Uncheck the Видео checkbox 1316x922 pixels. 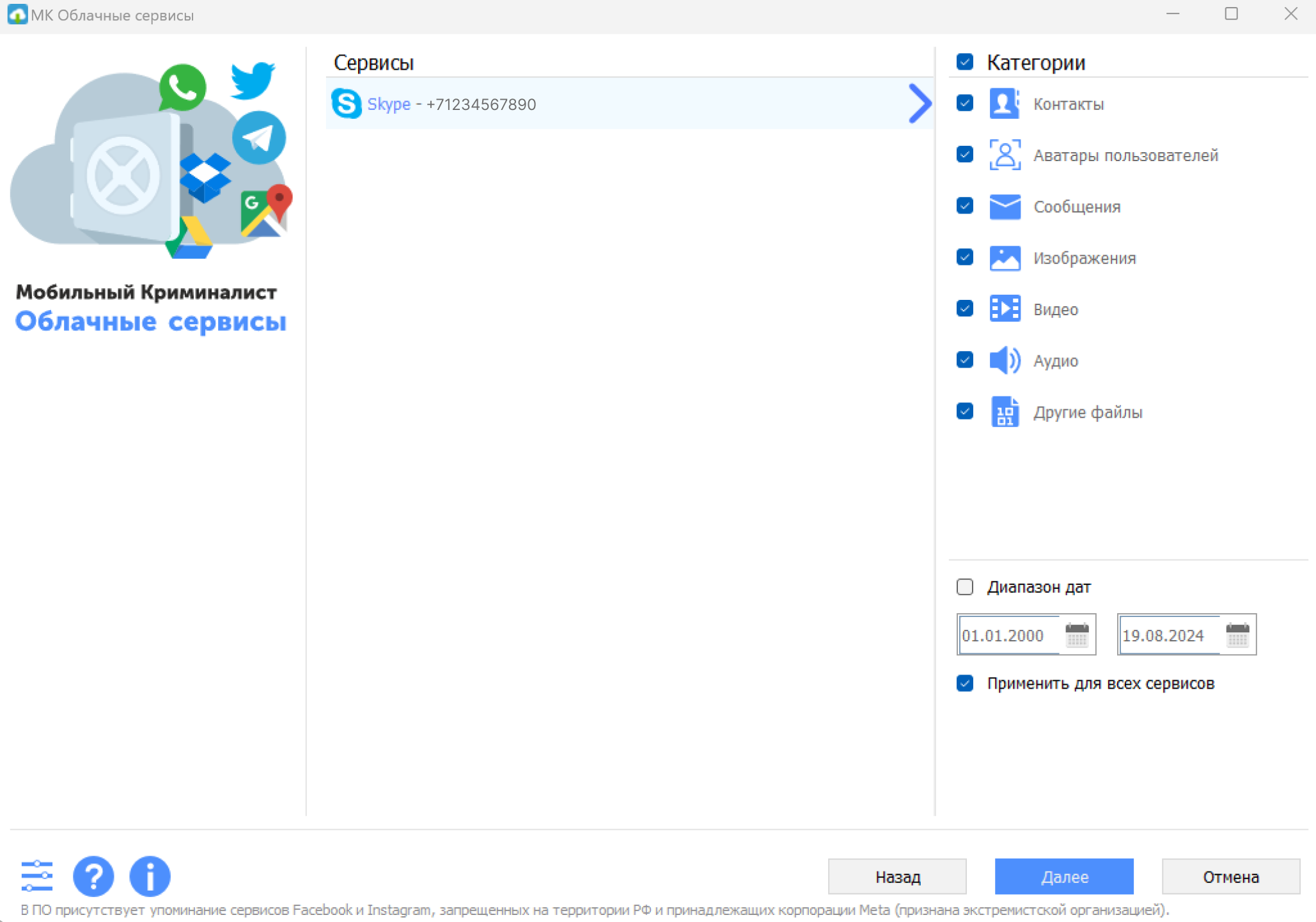964,309
